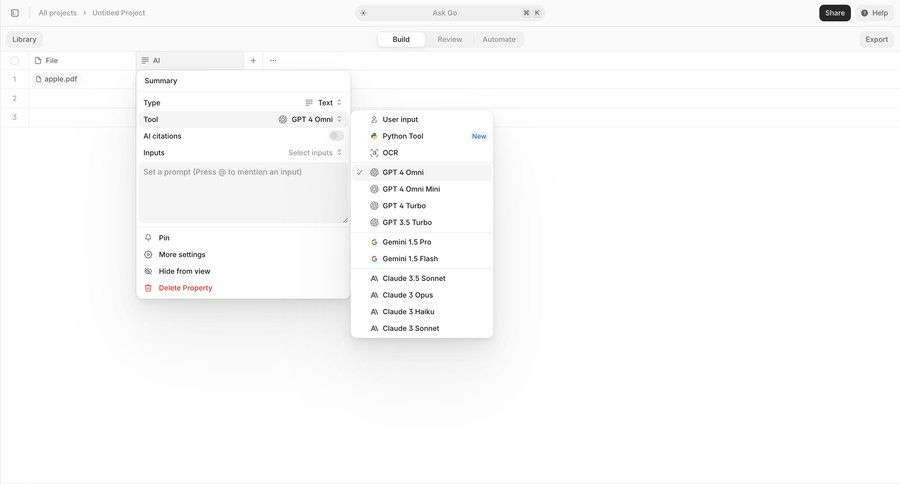Pin the property

243,238
